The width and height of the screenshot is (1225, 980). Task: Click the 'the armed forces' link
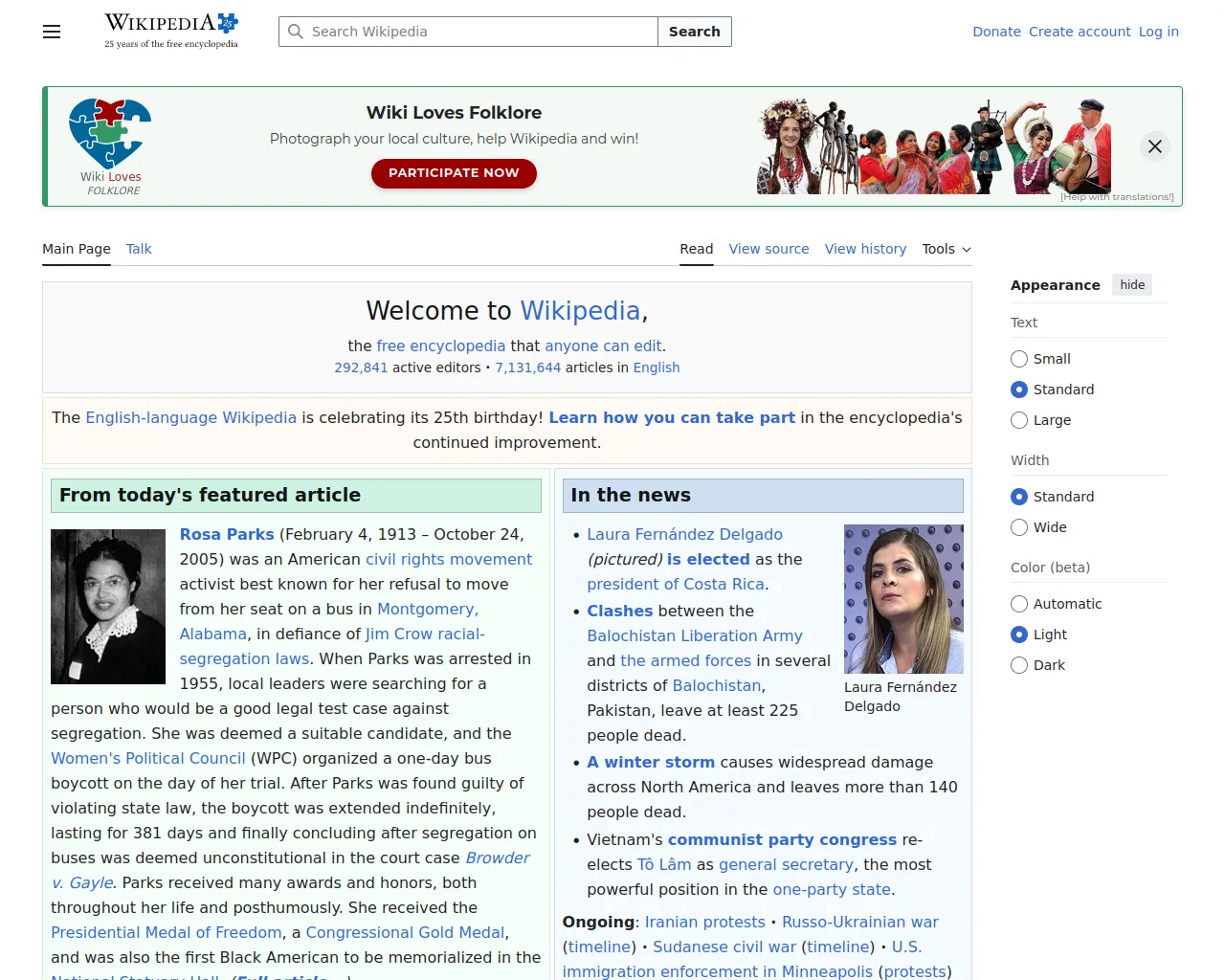coord(685,660)
